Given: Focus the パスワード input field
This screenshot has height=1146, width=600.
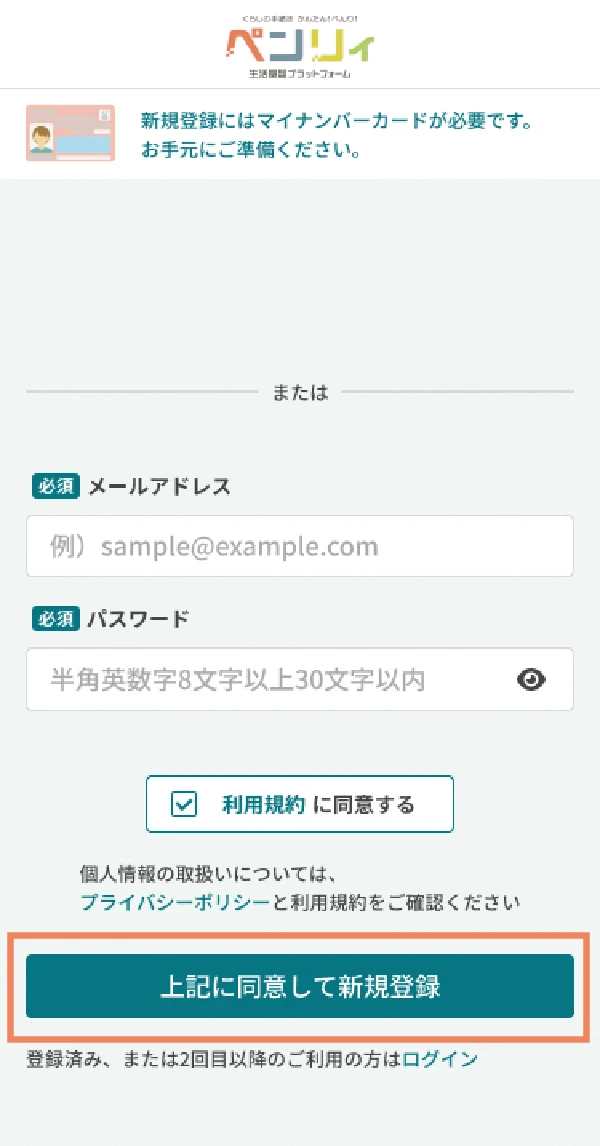Looking at the screenshot, I should coord(270,680).
